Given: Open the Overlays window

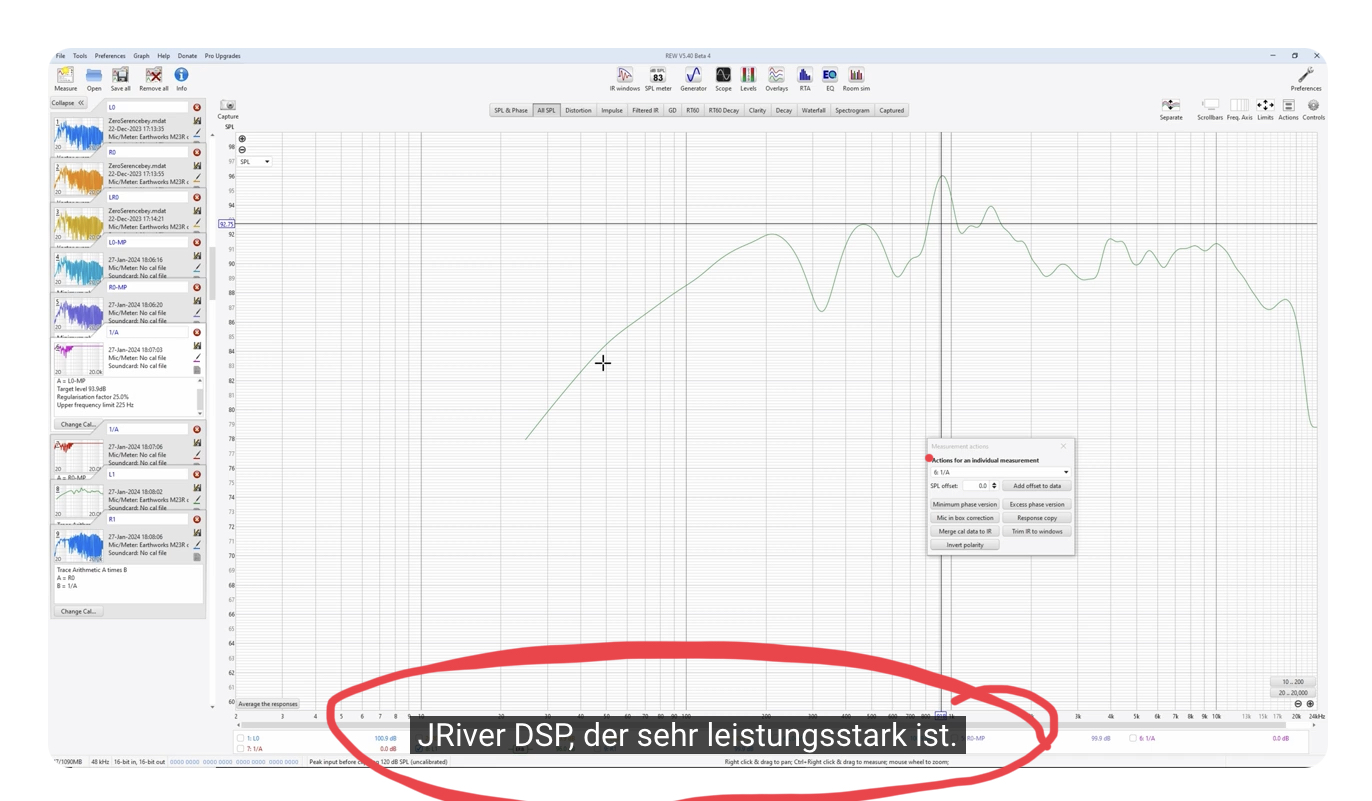Looking at the screenshot, I should pos(776,75).
